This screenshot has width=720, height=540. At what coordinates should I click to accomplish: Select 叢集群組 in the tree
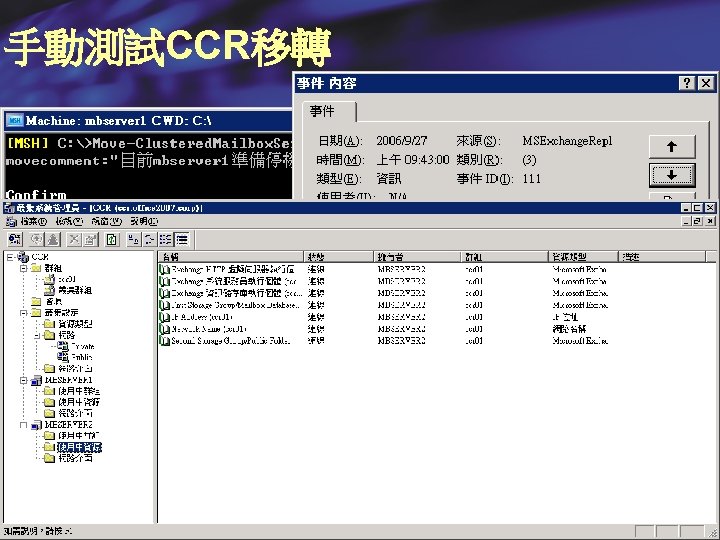click(x=74, y=290)
